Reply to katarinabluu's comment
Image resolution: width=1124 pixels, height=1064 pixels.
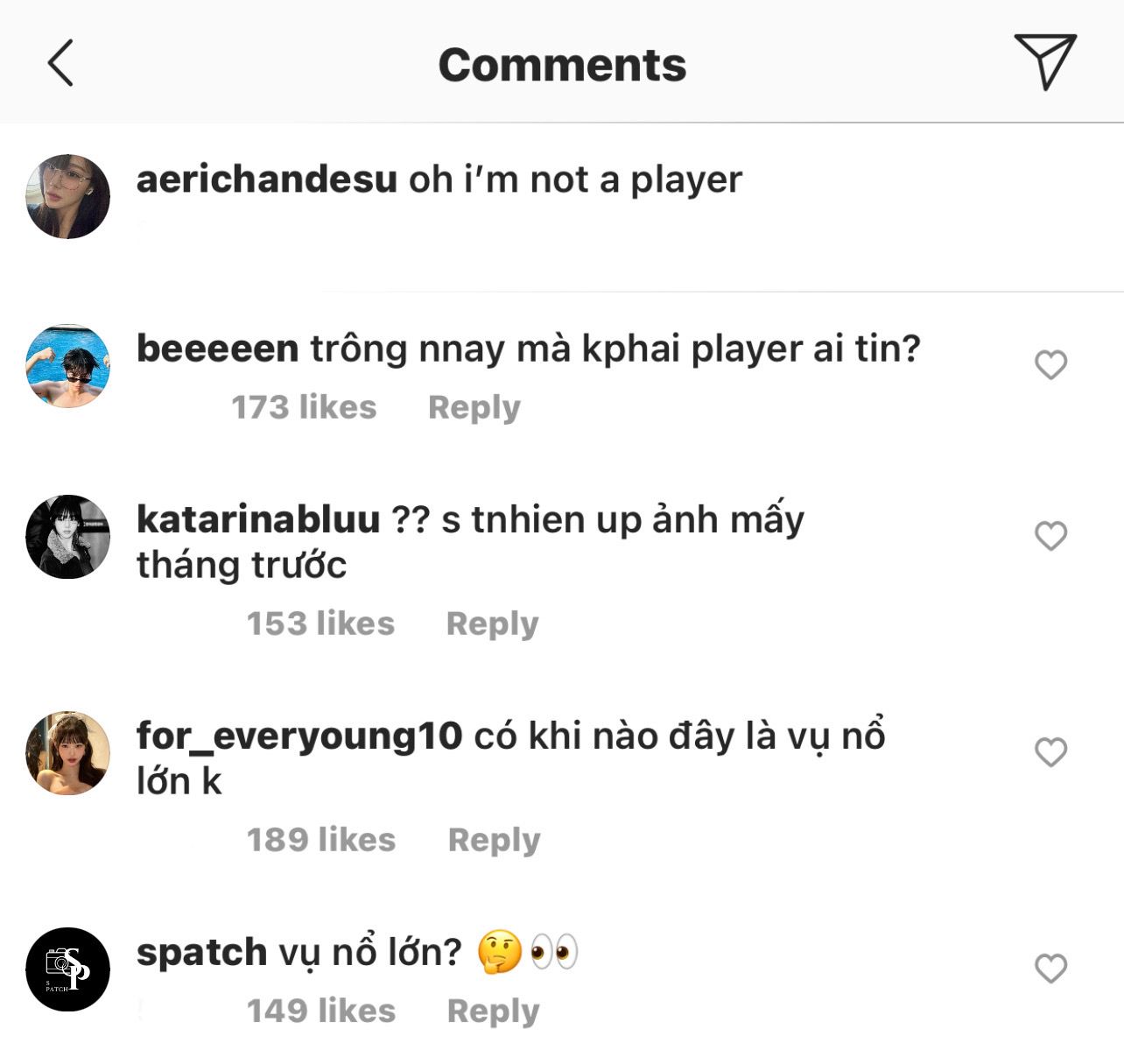click(x=492, y=624)
